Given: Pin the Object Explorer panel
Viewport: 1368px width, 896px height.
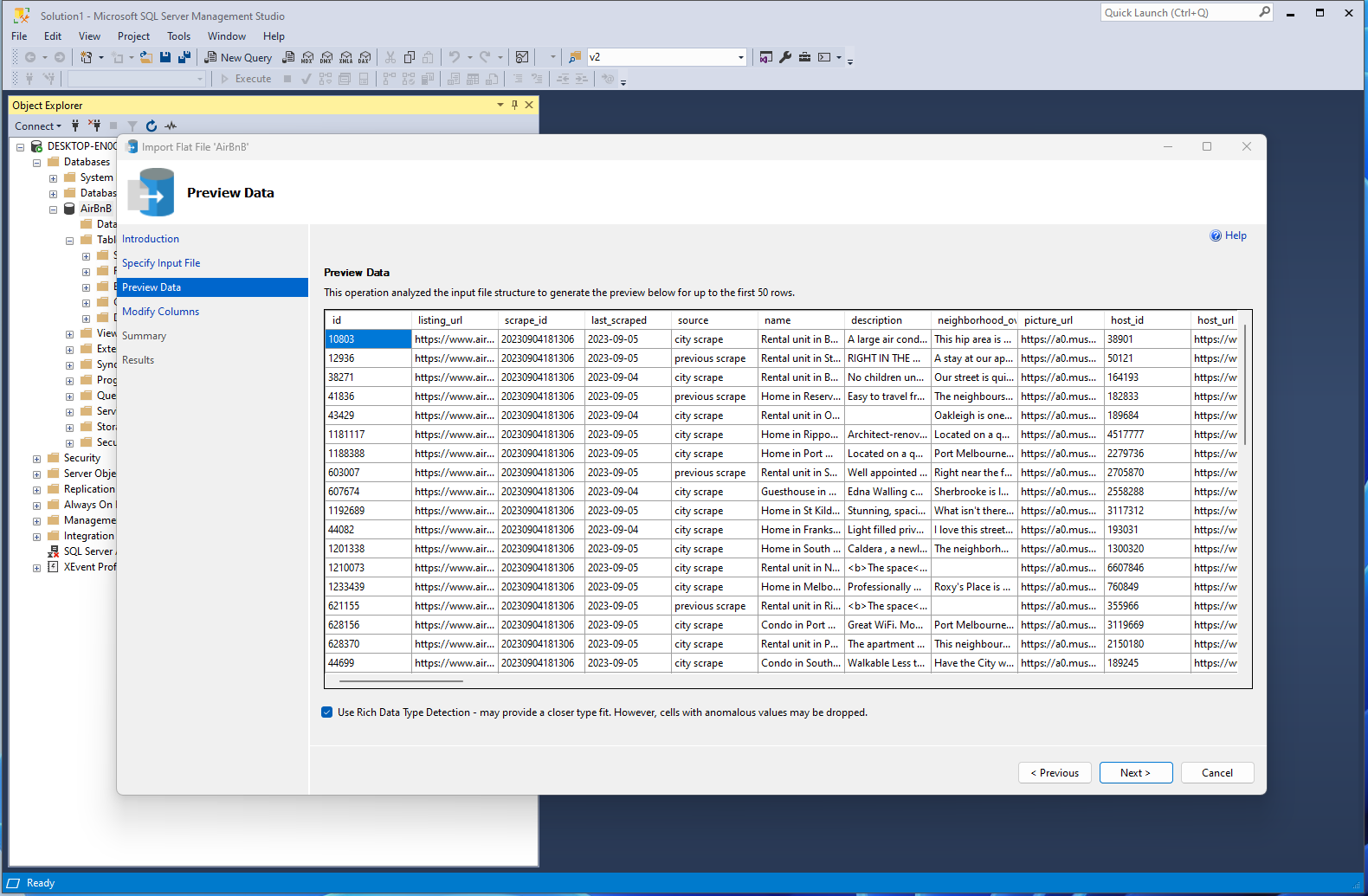Looking at the screenshot, I should tap(514, 105).
